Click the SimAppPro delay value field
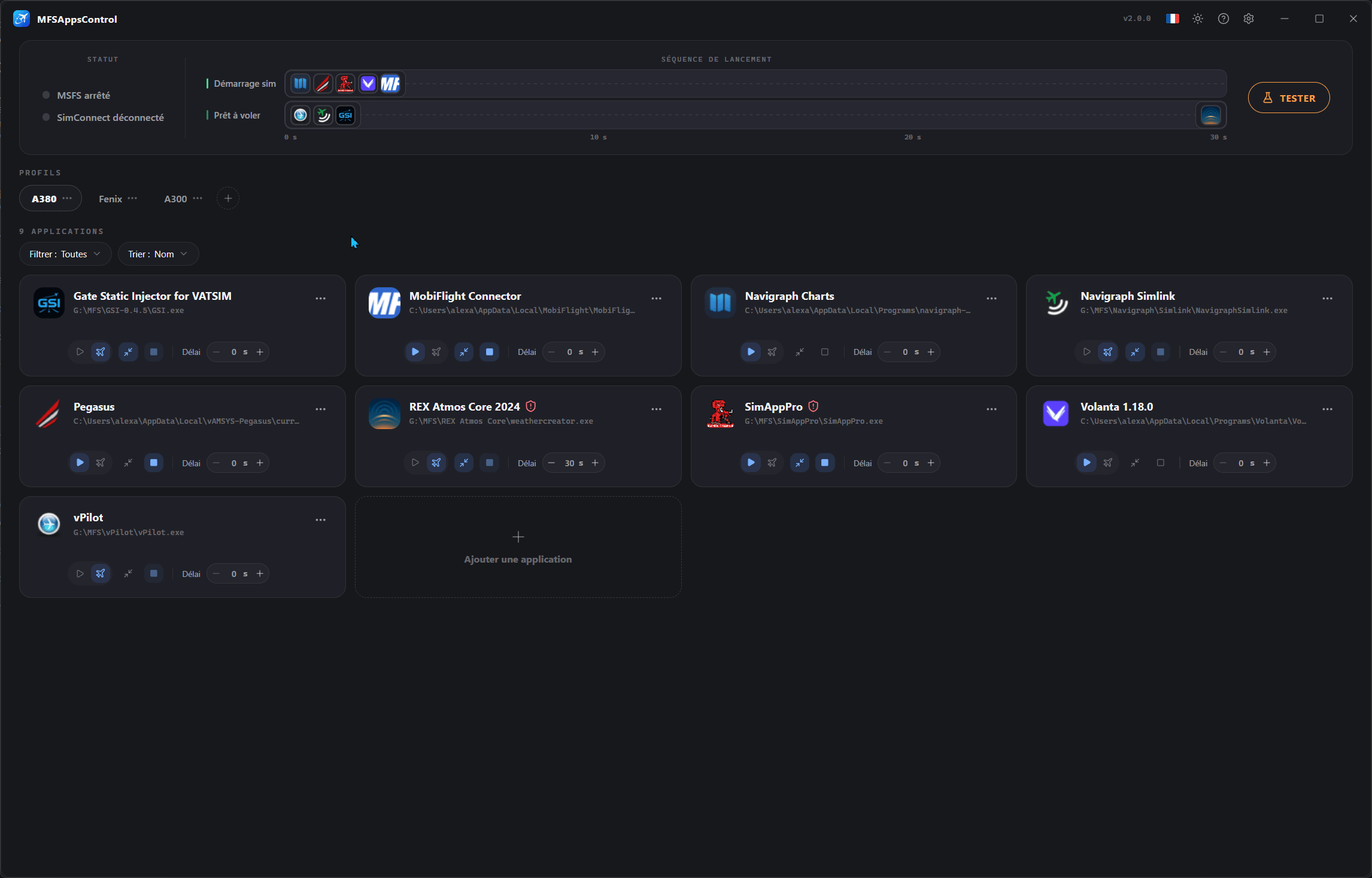Image resolution: width=1372 pixels, height=878 pixels. point(910,463)
